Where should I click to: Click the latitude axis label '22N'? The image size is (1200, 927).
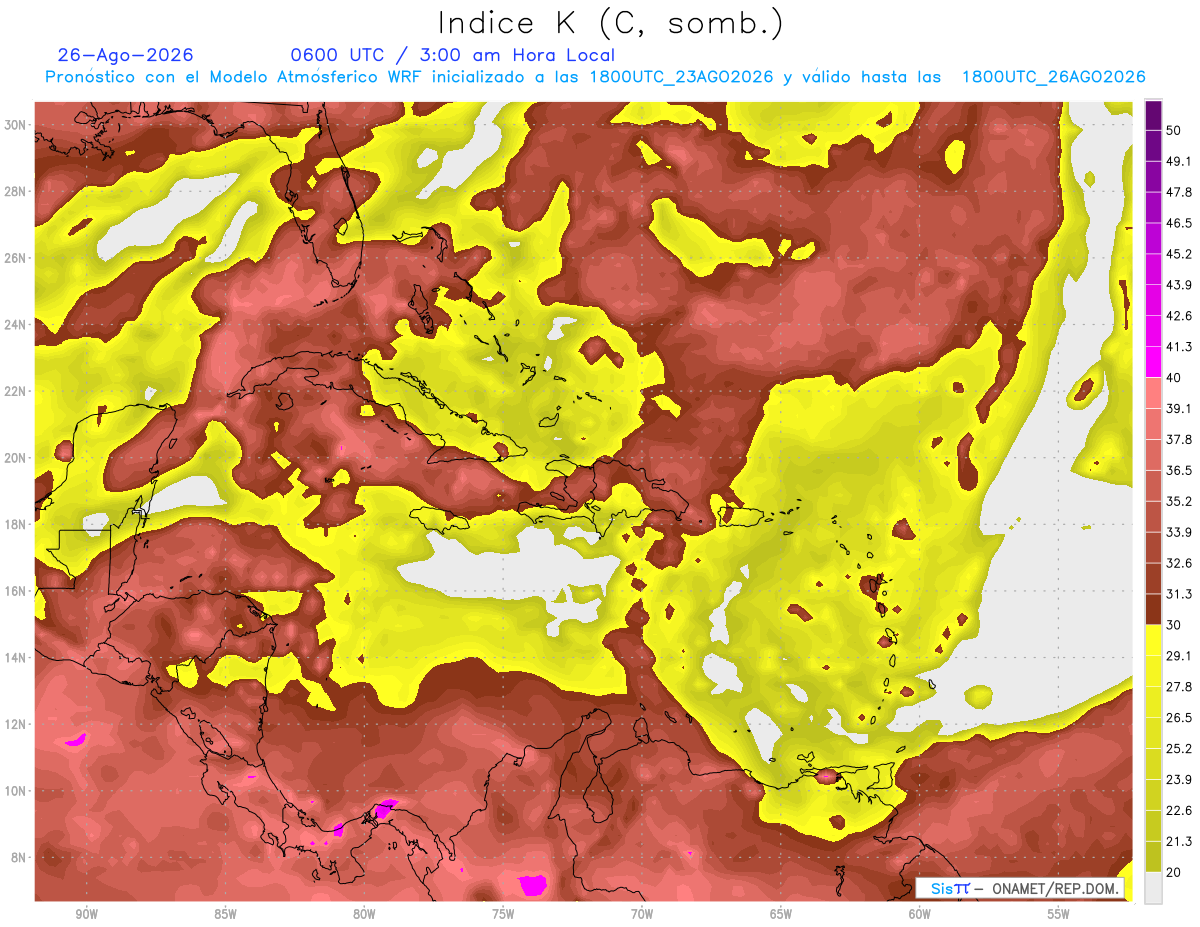[x=16, y=391]
